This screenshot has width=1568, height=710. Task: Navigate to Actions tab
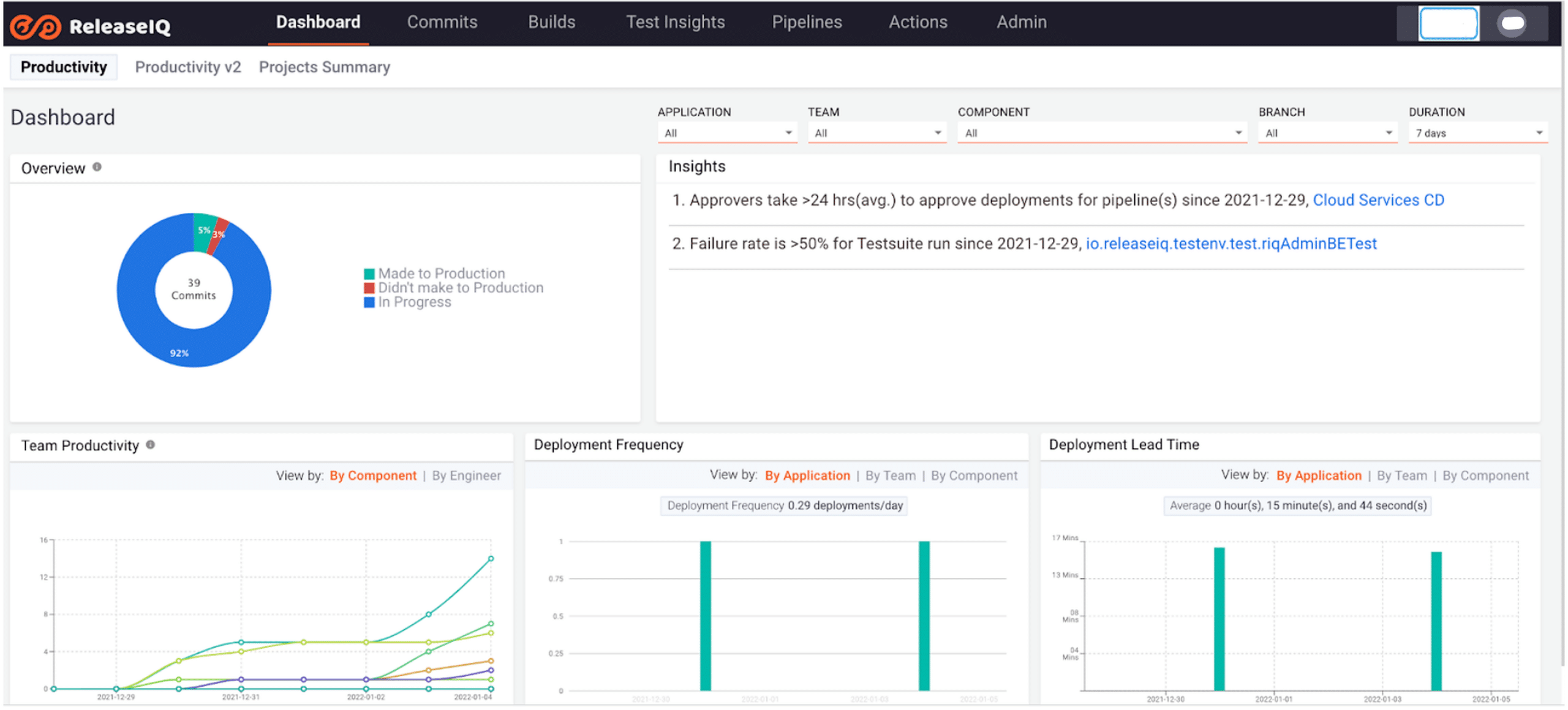click(918, 22)
